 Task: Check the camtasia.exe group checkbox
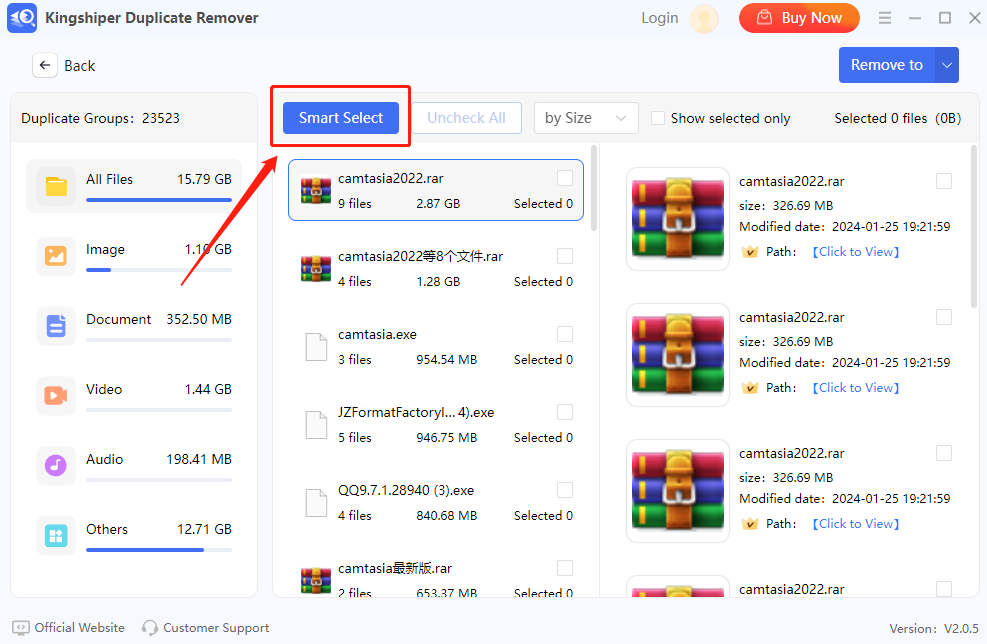coord(565,334)
